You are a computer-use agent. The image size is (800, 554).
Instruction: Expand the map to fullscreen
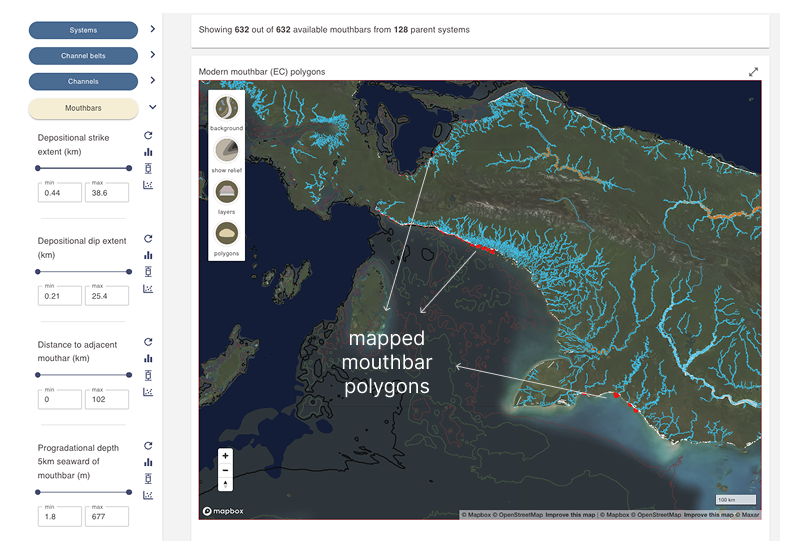(753, 72)
